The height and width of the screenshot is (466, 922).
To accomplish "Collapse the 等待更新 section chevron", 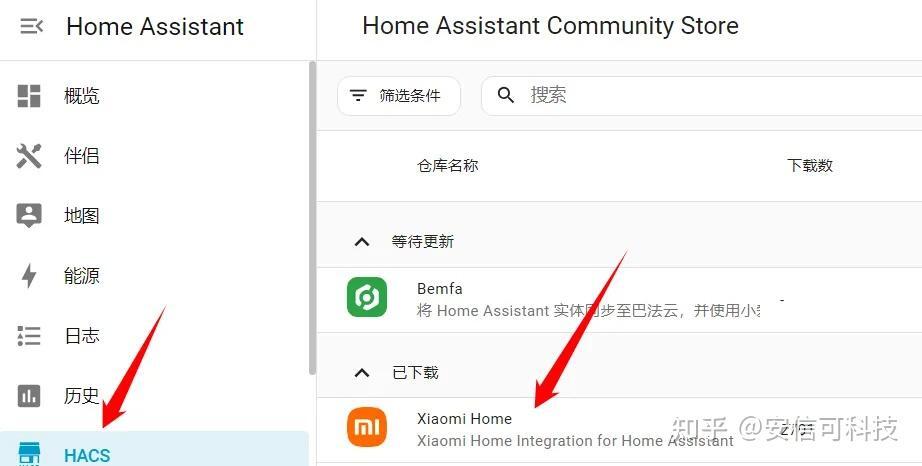I will coord(362,242).
